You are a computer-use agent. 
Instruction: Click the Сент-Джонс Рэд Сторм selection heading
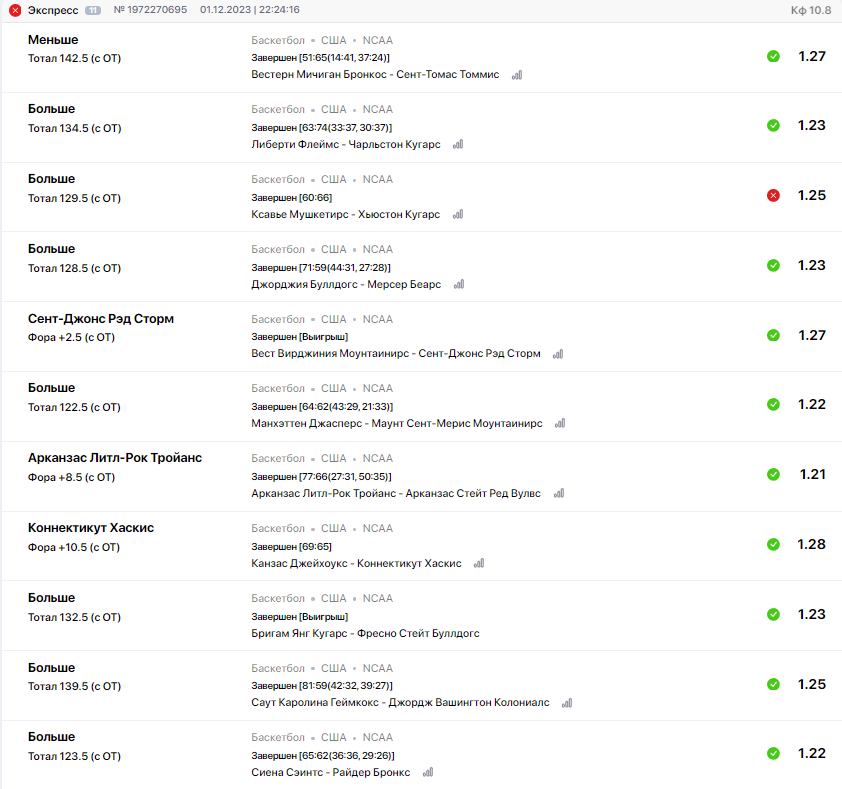101,319
